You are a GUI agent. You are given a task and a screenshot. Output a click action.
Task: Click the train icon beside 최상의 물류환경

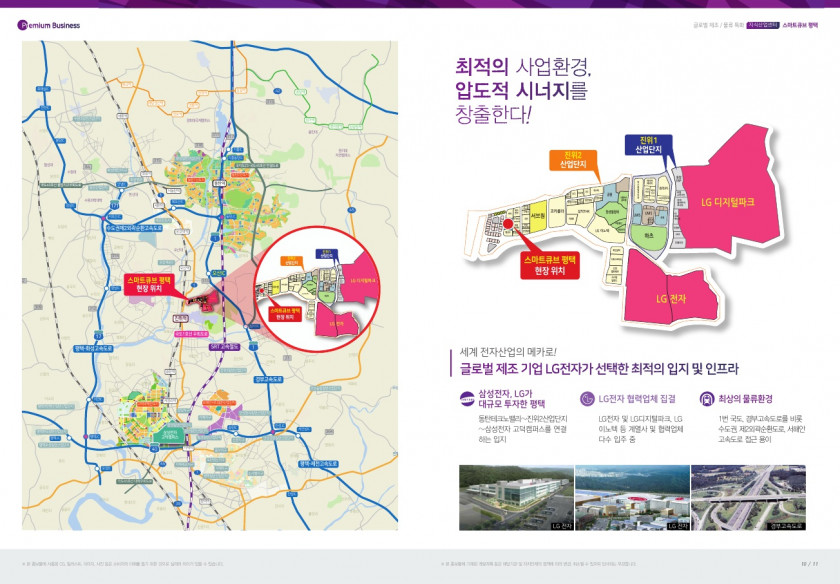(x=707, y=399)
